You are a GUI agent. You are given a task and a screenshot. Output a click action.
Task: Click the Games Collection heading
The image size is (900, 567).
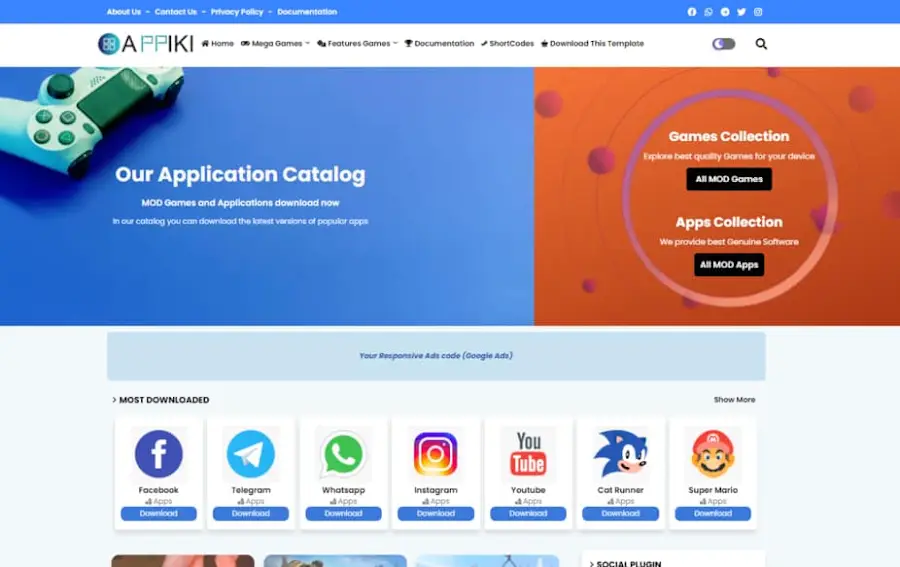[729, 137]
